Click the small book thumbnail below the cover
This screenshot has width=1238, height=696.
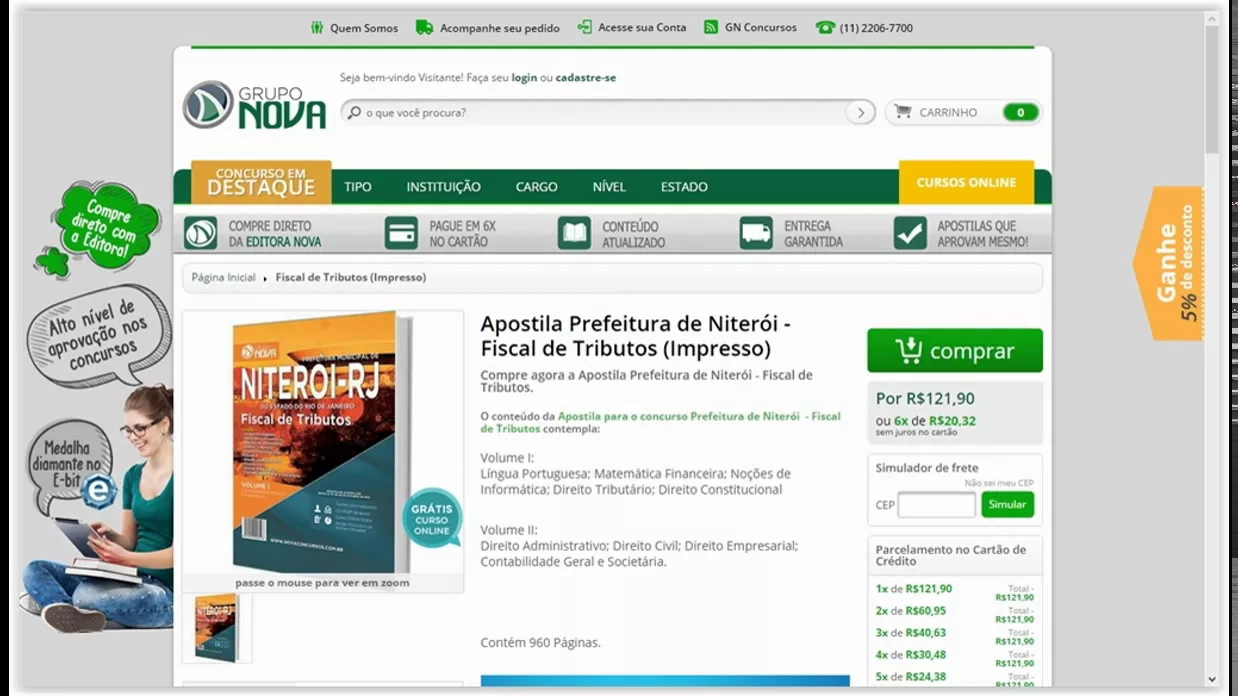(217, 628)
